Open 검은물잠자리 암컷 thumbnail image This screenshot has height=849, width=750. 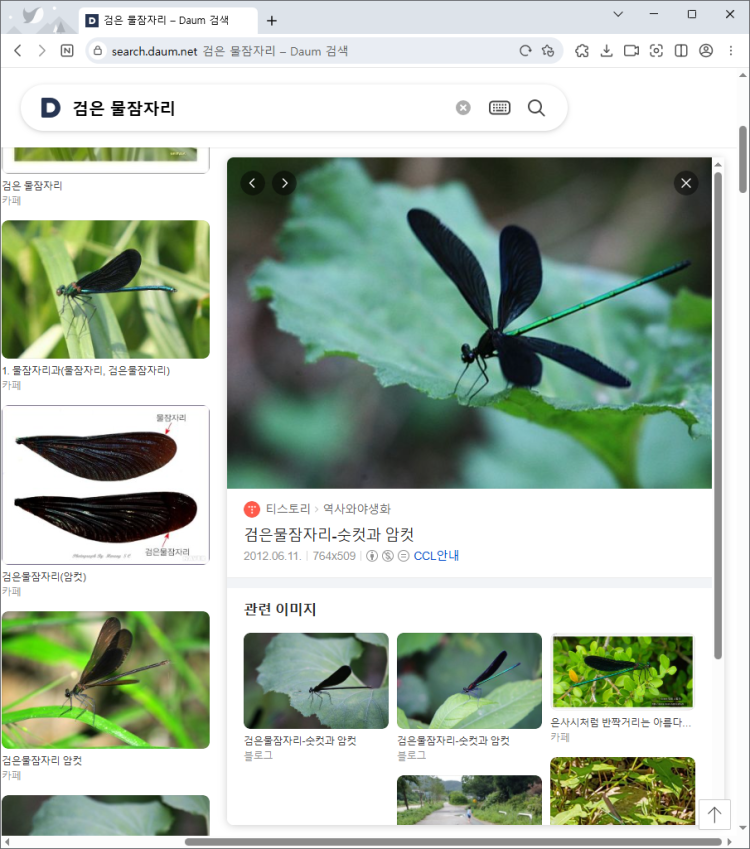point(106,680)
